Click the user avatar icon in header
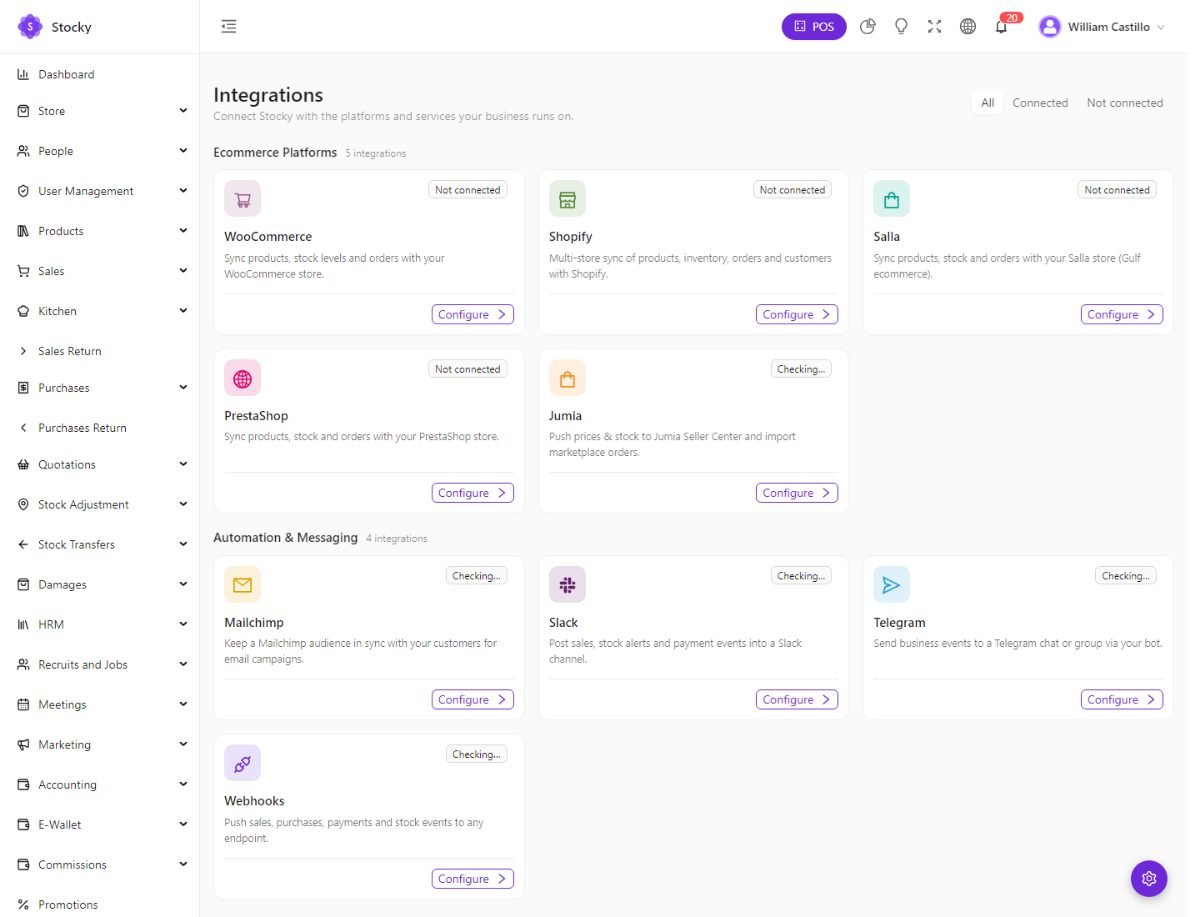Screen dimensions: 1200x917 (1049, 27)
